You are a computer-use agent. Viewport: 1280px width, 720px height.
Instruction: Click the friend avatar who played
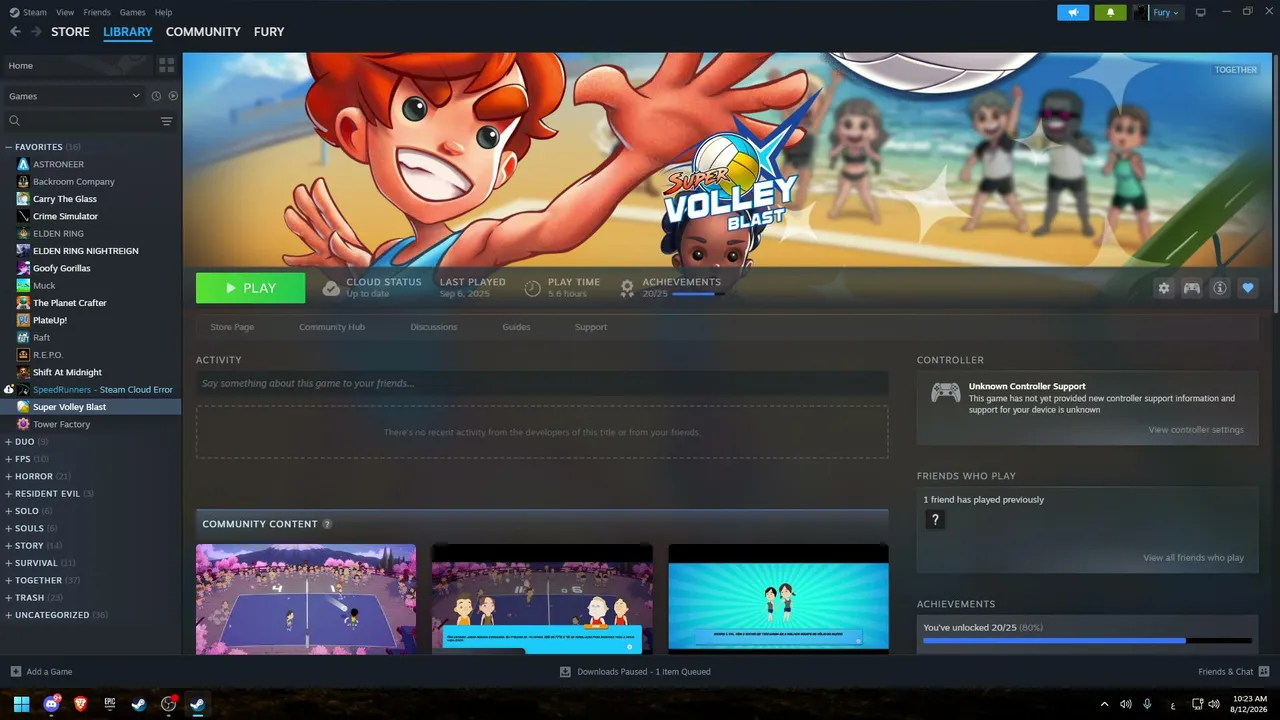(x=935, y=520)
